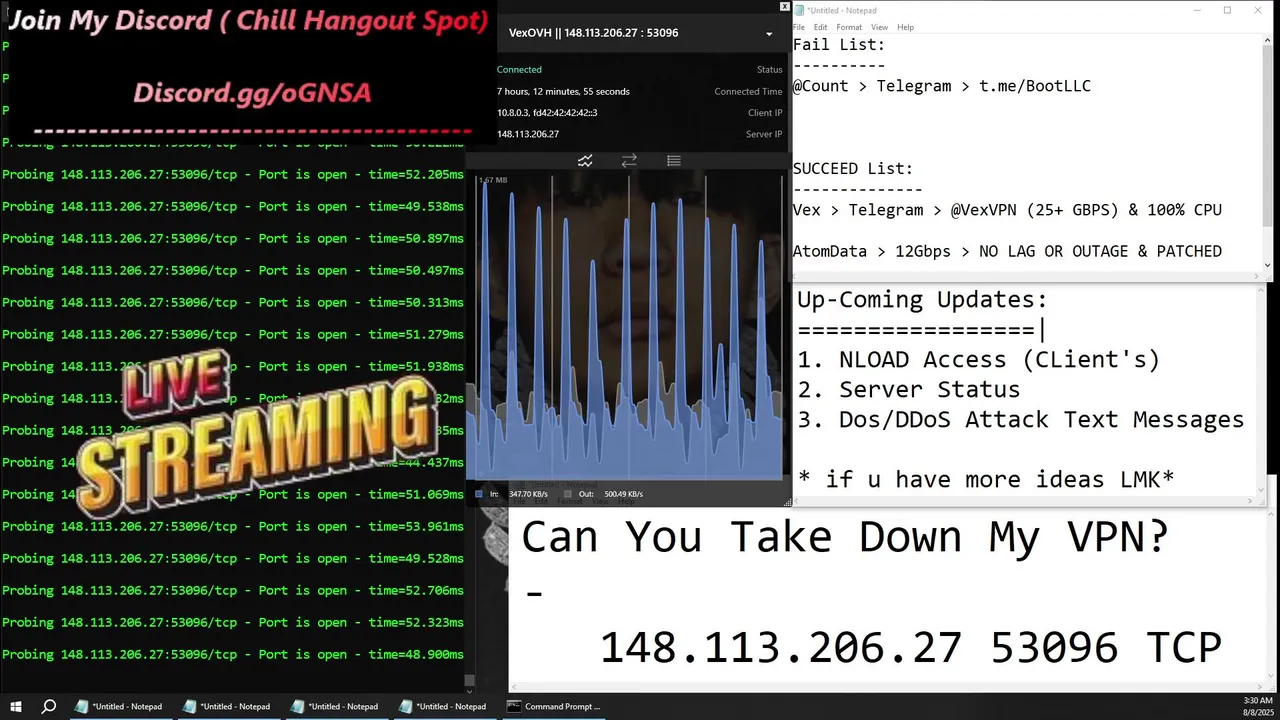Click the 'Up-Coming Updates:' heading
Screen dimensions: 1280x720
tap(922, 299)
